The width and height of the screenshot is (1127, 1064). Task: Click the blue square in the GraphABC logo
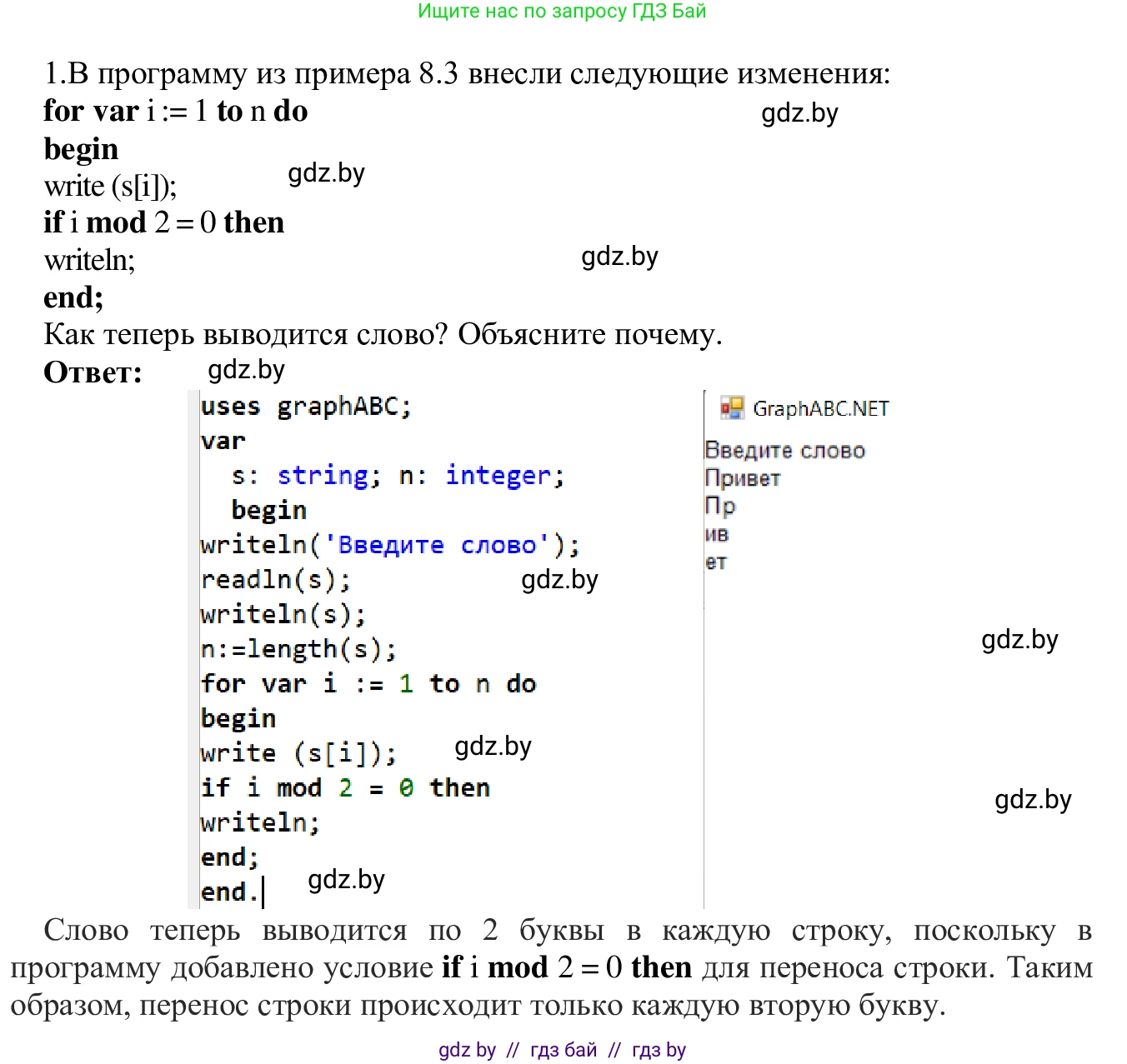pos(734,414)
